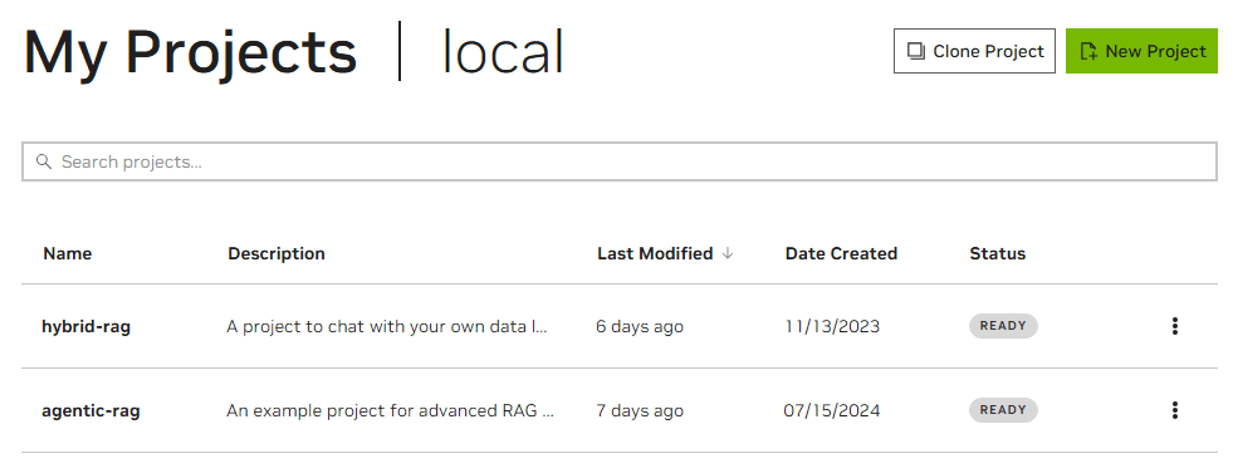
Task: Open the three-dot menu for hybrid-rag
Action: [1175, 326]
